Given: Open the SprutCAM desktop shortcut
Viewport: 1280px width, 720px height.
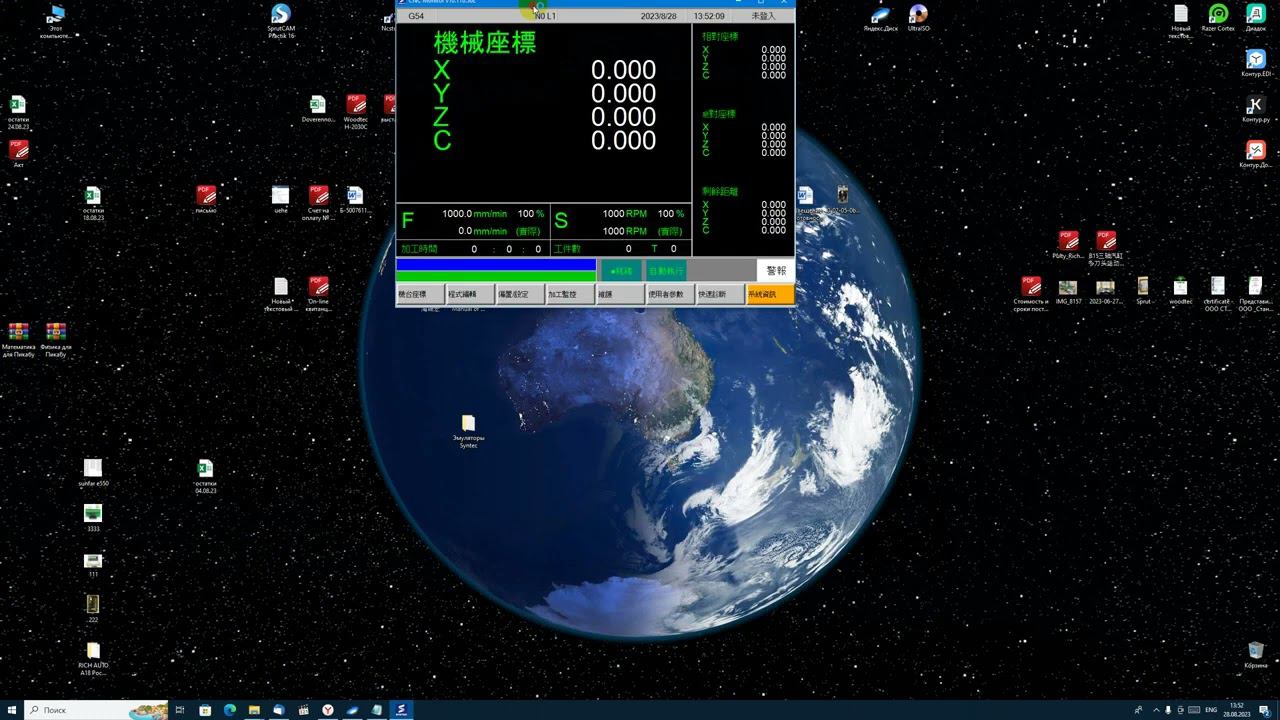Looking at the screenshot, I should click(x=281, y=21).
